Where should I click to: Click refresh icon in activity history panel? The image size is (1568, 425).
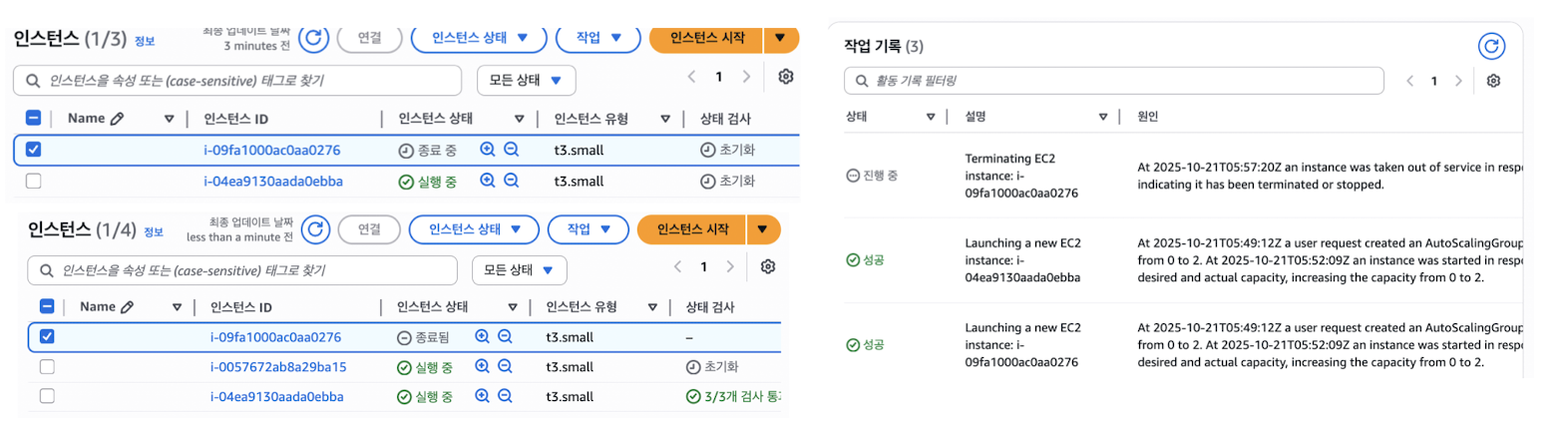pyautogui.click(x=1491, y=46)
